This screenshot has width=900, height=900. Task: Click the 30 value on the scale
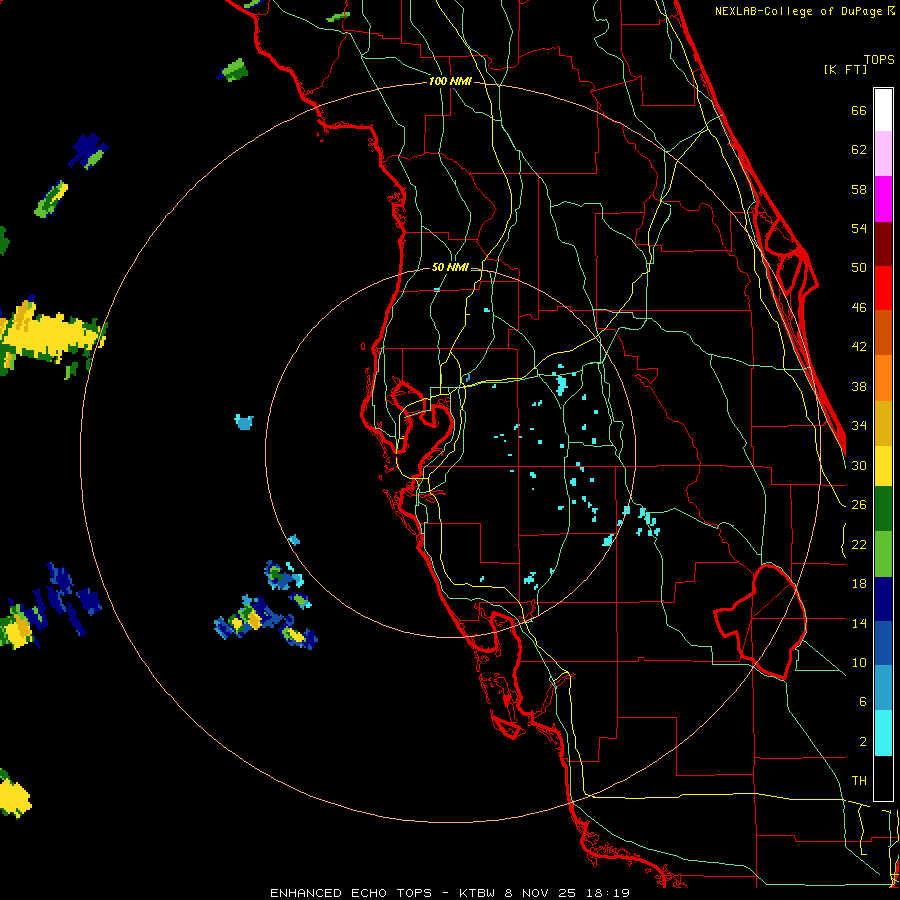pyautogui.click(x=859, y=465)
